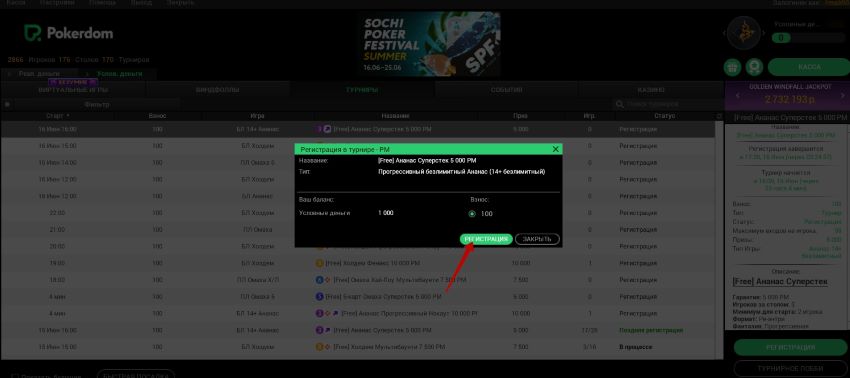Image resolution: width=850 pixels, height=378 pixels.
Task: Open the medal achievements icon
Action: pyautogui.click(x=754, y=67)
